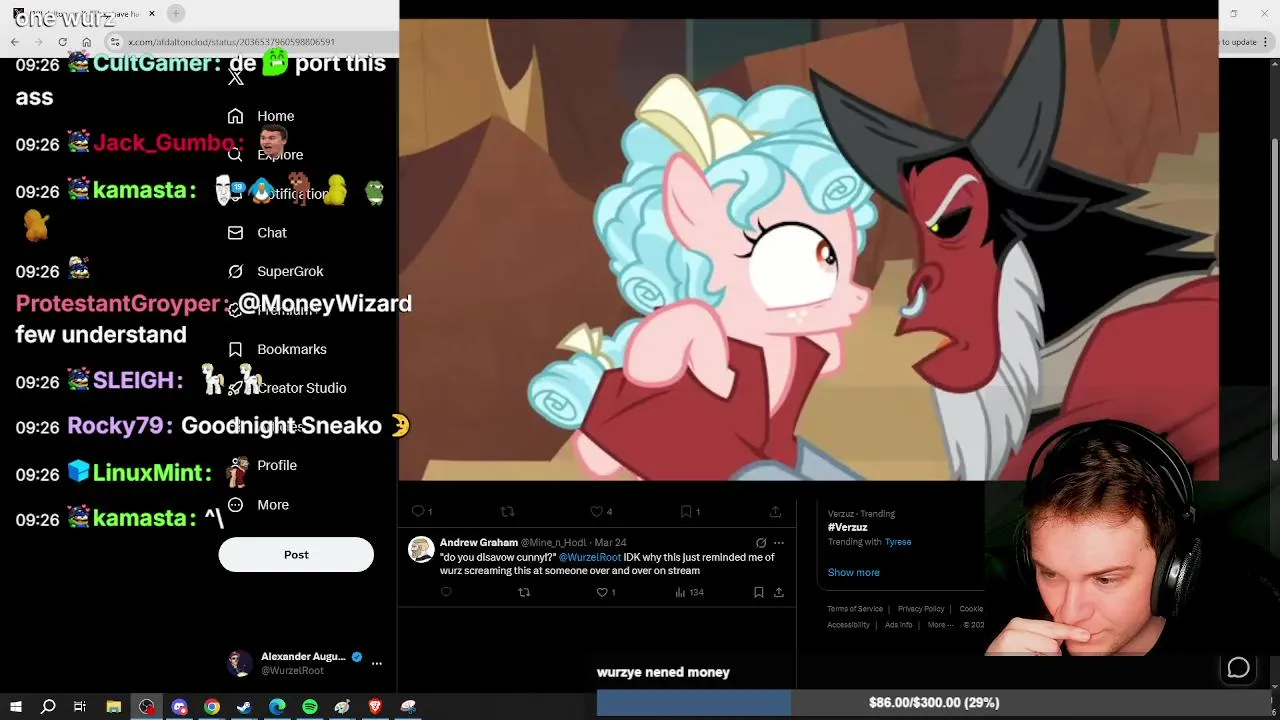
Task: Click the pony cartoon video in the post
Action: pyautogui.click(x=808, y=249)
